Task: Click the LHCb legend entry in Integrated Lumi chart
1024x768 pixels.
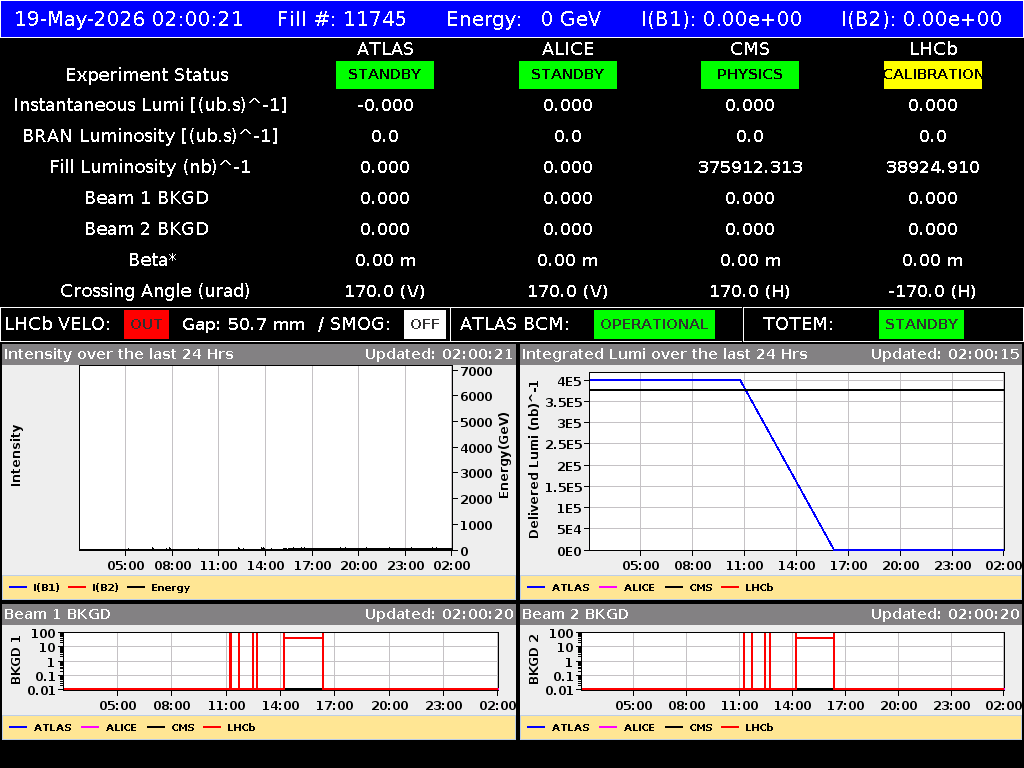Action: tap(747, 587)
